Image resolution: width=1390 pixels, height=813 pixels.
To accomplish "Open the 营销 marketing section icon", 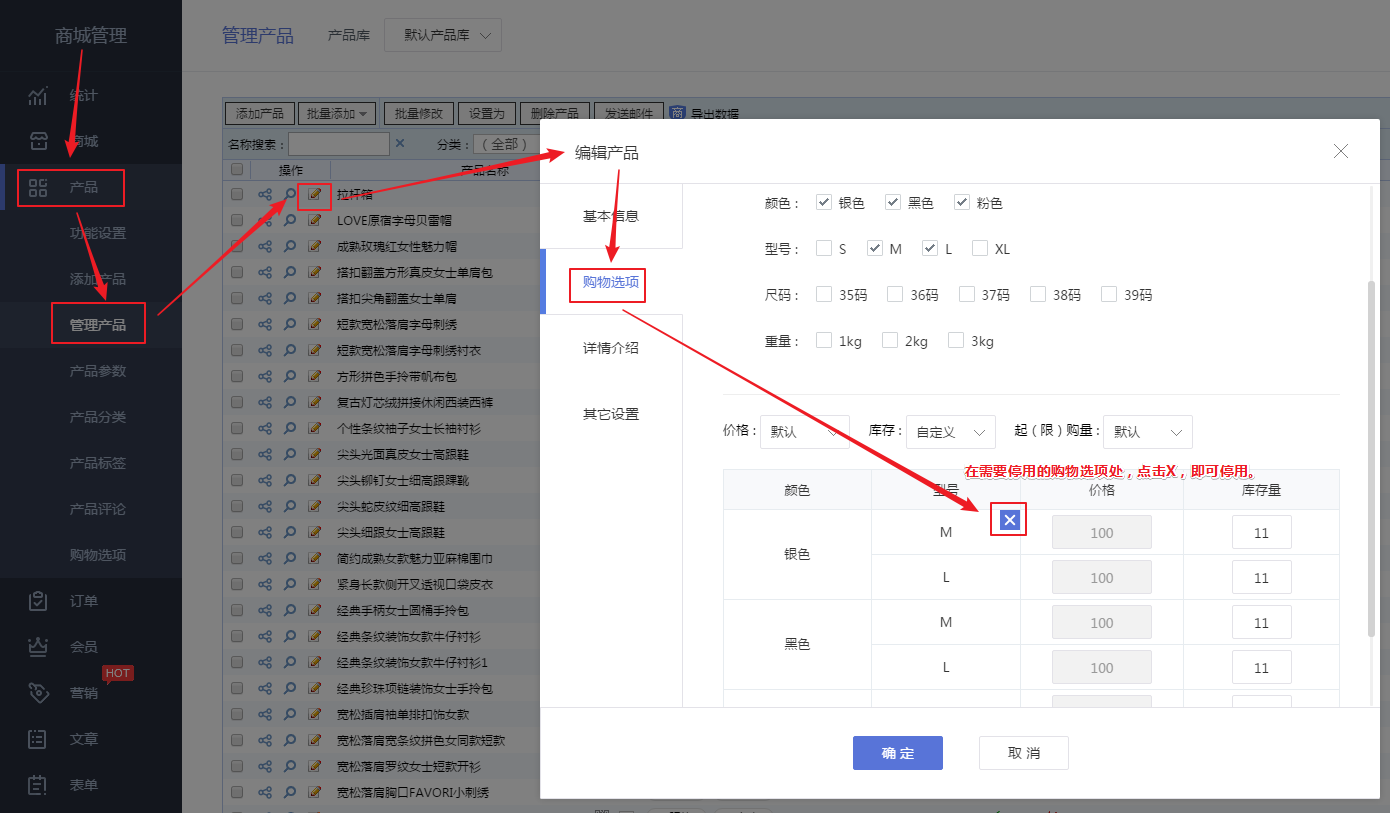I will tap(38, 693).
